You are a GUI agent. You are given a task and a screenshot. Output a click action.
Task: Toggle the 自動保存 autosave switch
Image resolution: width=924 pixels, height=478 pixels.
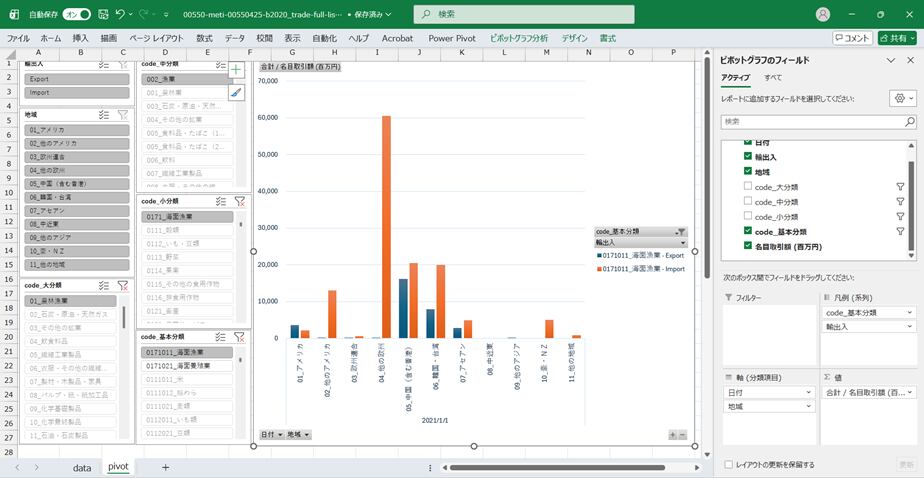tap(76, 15)
